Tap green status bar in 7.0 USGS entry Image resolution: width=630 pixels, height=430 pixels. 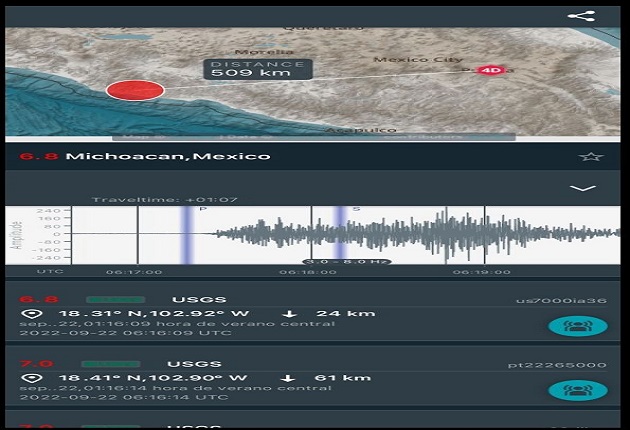click(x=111, y=364)
